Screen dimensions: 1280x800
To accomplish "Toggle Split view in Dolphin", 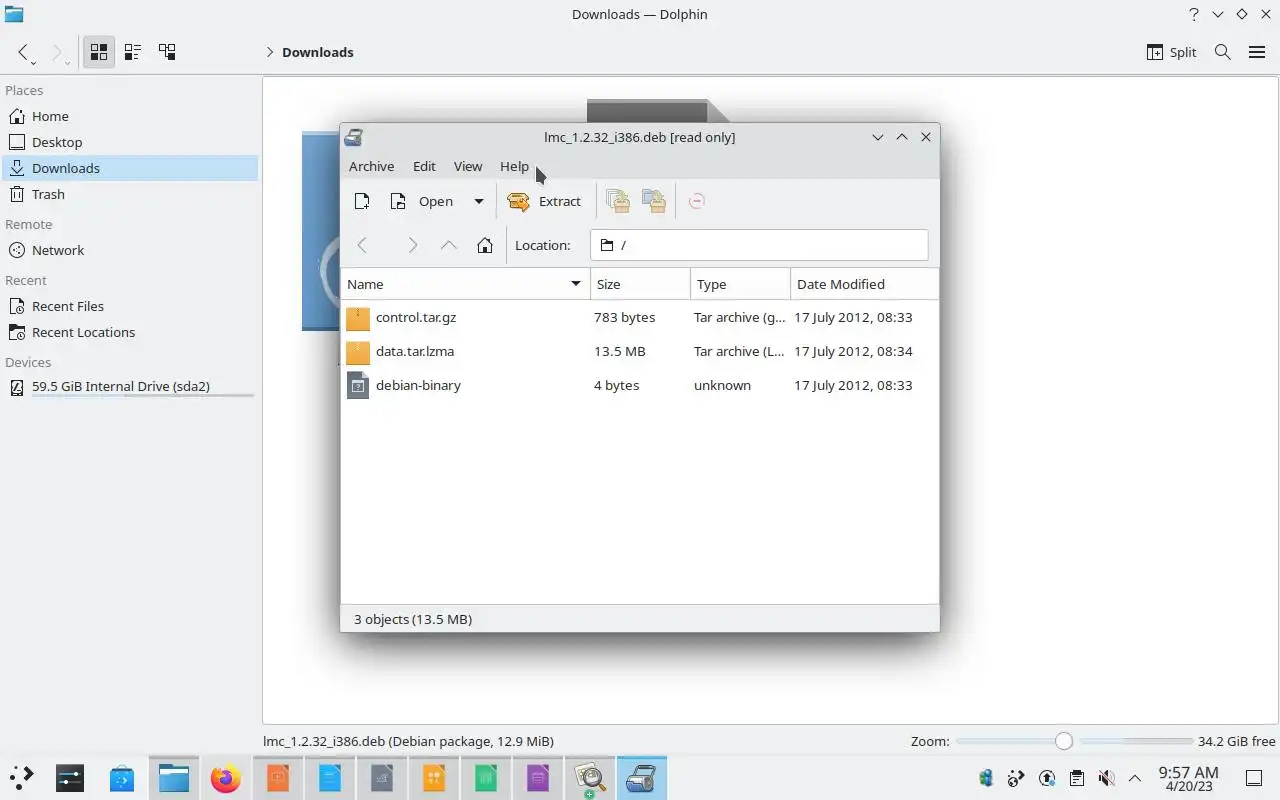I will click(1171, 52).
